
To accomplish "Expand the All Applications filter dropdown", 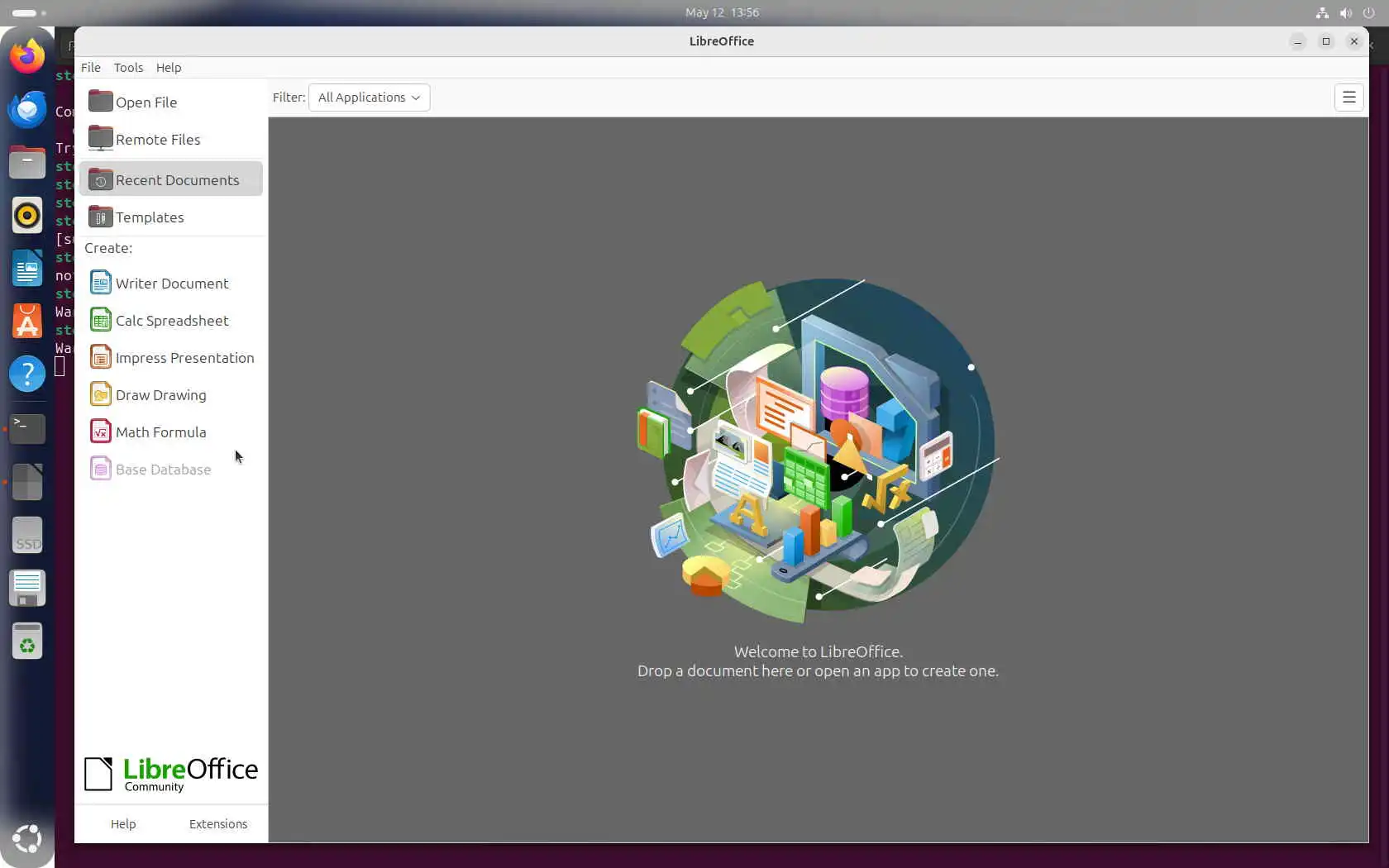I will (369, 98).
